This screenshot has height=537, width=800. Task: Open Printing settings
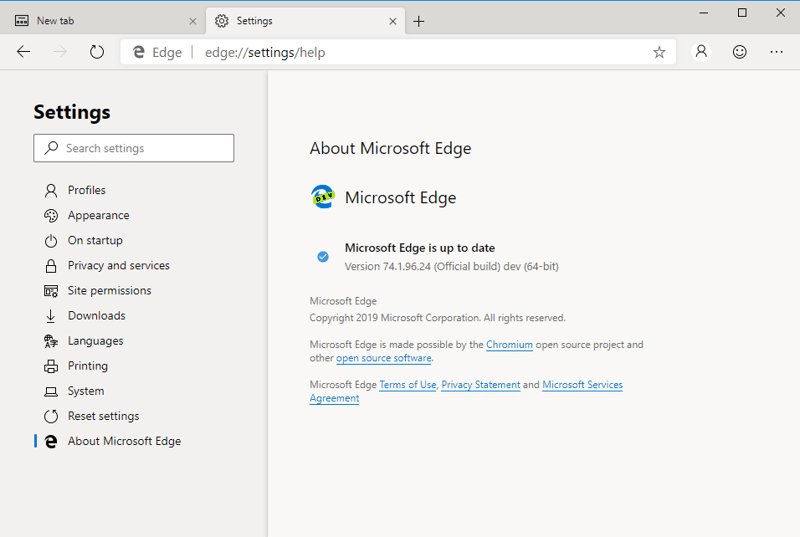point(88,366)
